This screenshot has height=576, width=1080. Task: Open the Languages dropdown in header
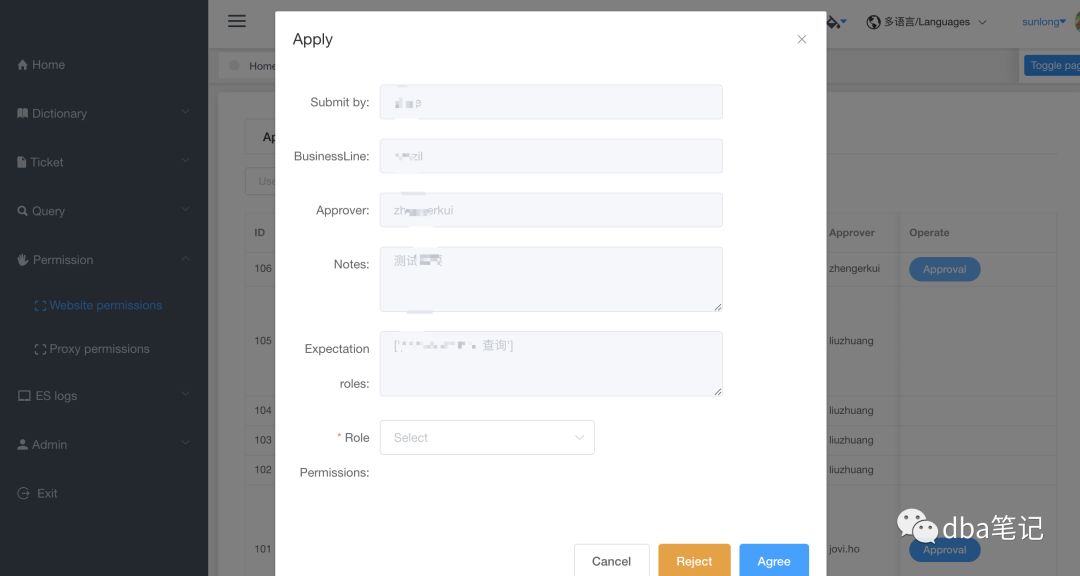pyautogui.click(x=927, y=22)
